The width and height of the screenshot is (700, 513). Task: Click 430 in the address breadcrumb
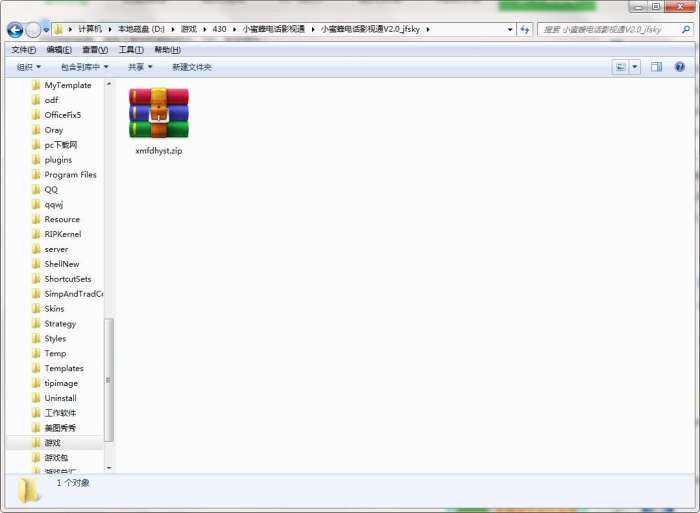pyautogui.click(x=219, y=29)
